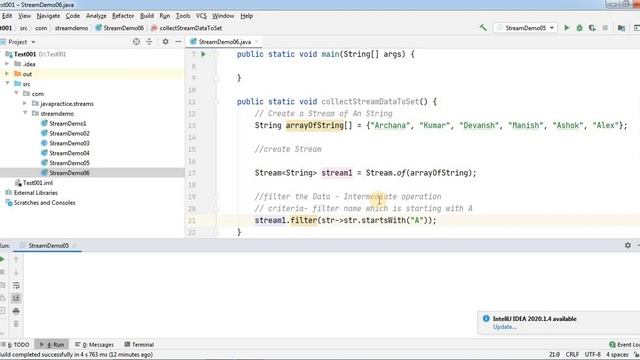
Task: Collapse all icon in Project panel
Action: click(149, 42)
